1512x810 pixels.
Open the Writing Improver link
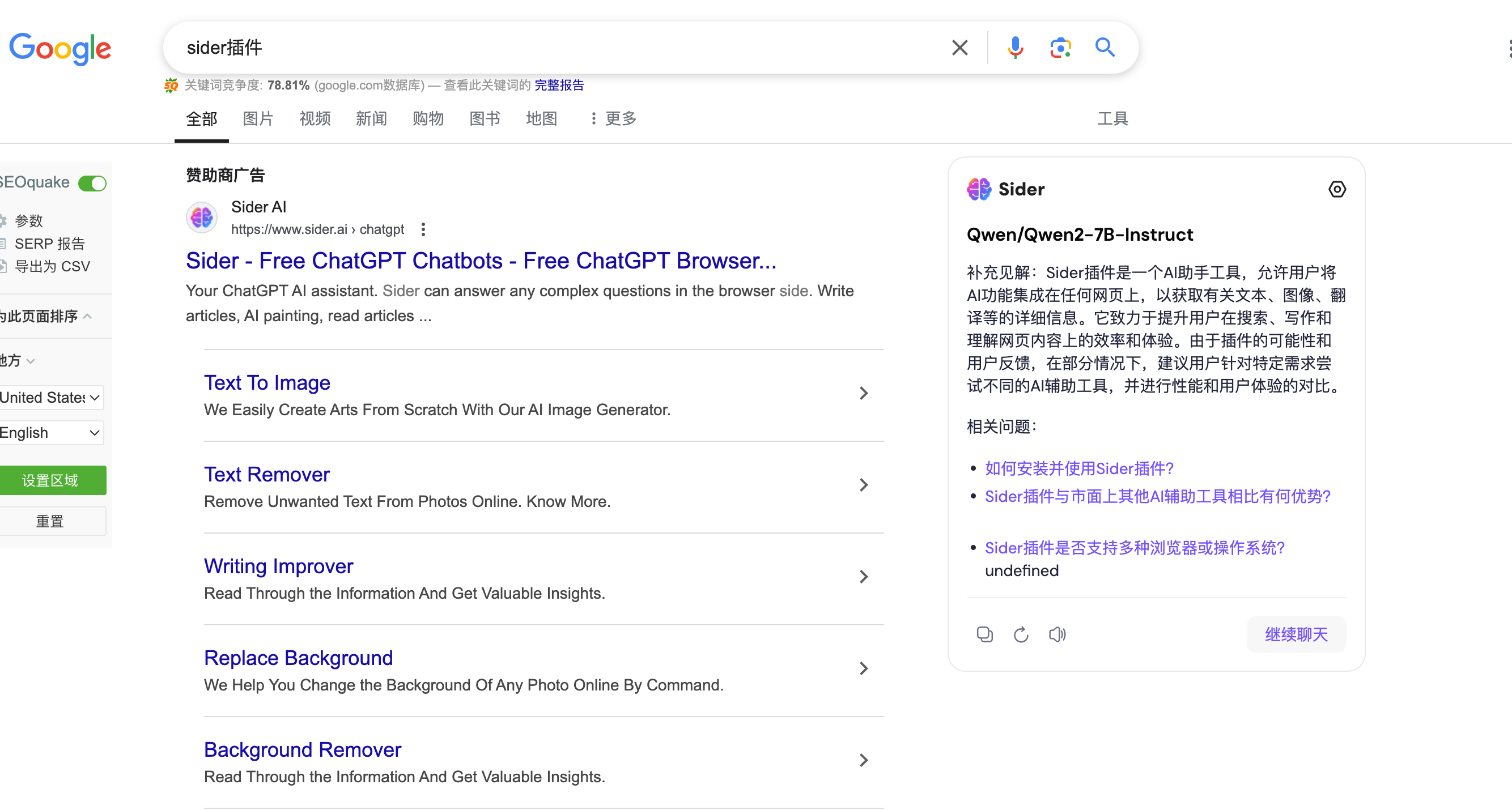[279, 566]
